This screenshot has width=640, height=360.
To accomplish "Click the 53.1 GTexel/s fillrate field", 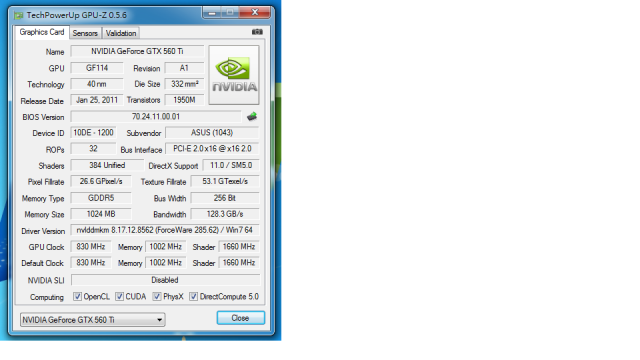I will (x=225, y=181).
